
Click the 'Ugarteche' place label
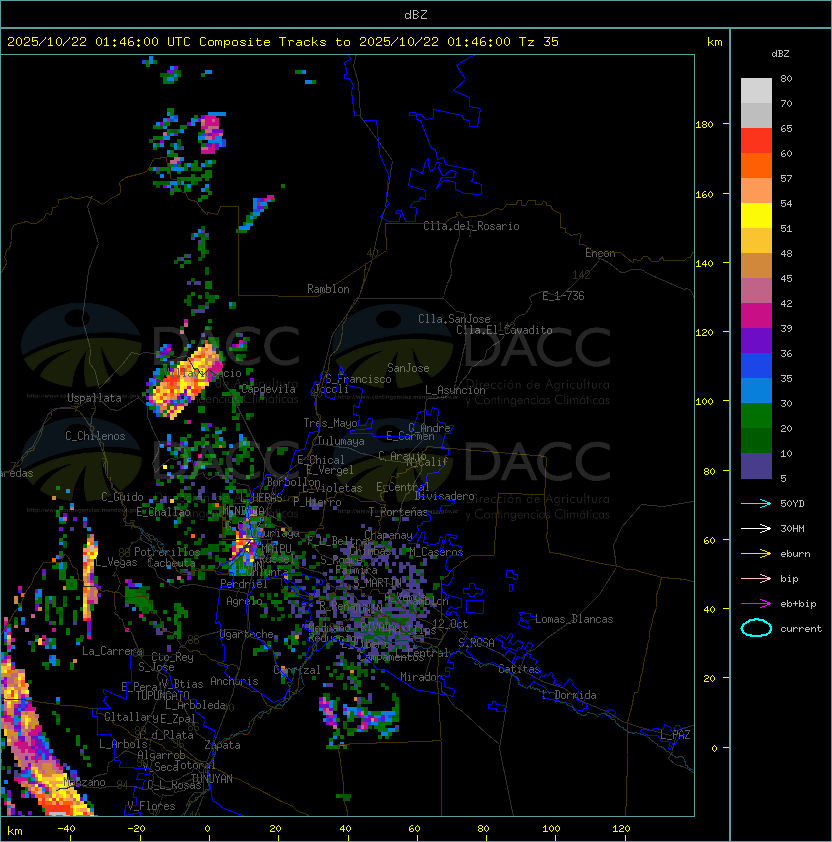247,634
